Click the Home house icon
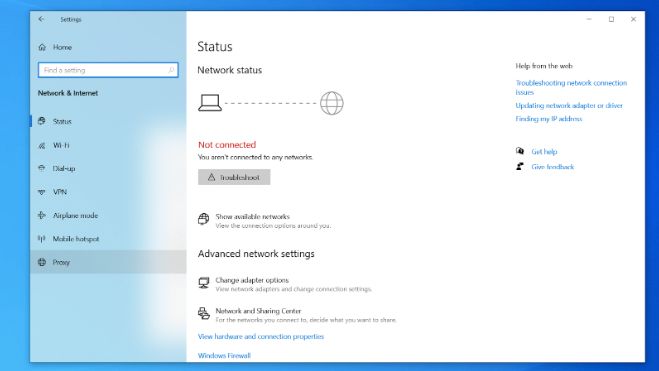 click(42, 47)
